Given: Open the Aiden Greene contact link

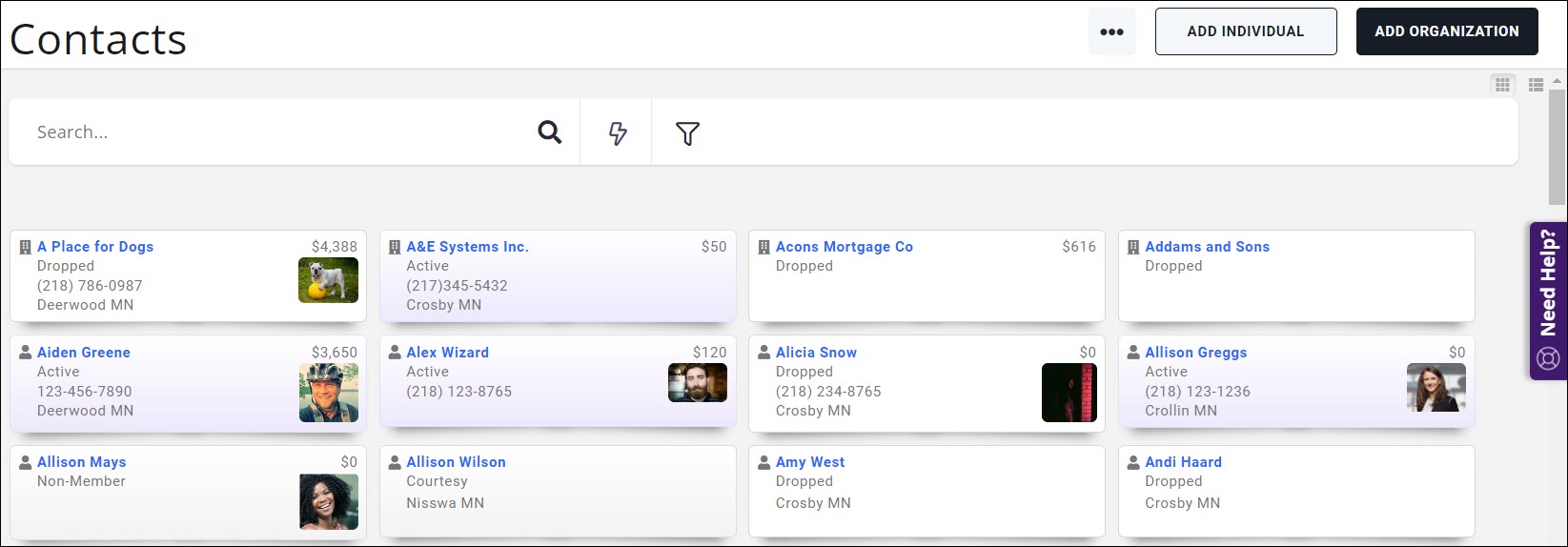Looking at the screenshot, I should click(84, 353).
